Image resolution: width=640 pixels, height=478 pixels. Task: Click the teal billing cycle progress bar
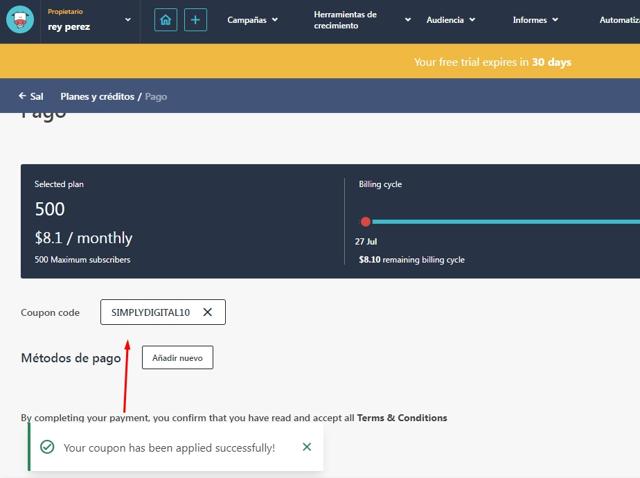[x=506, y=222]
